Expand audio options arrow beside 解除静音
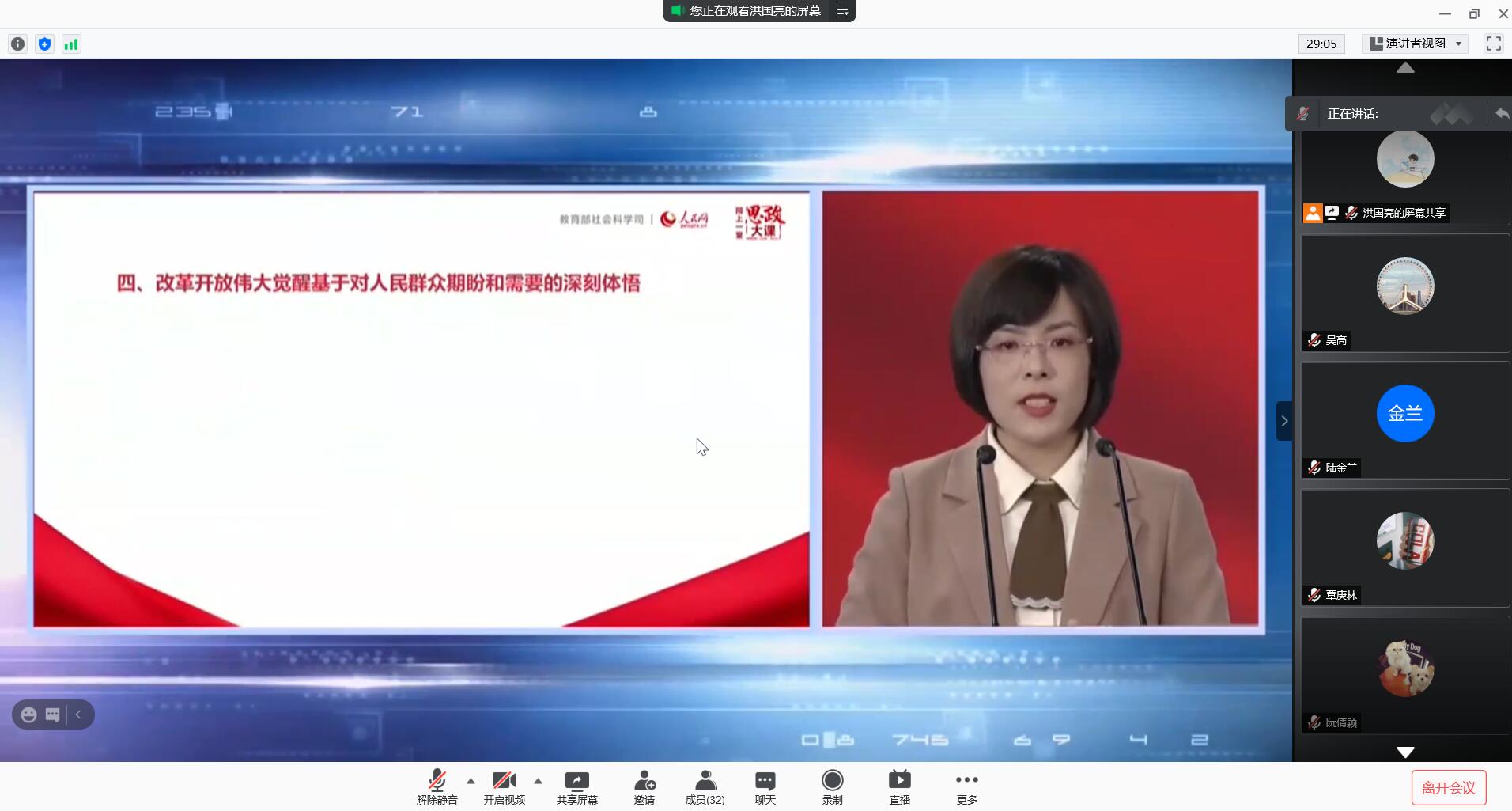1512x811 pixels. (471, 781)
